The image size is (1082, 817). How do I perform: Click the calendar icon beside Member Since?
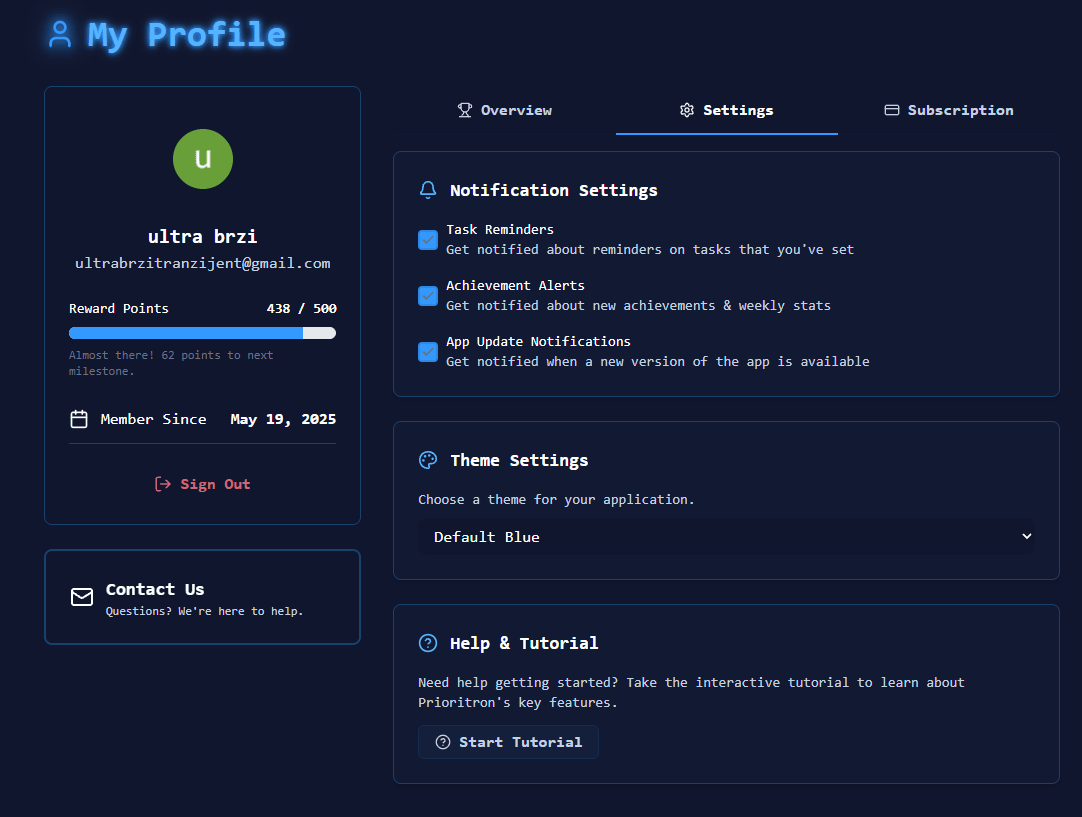click(x=79, y=419)
